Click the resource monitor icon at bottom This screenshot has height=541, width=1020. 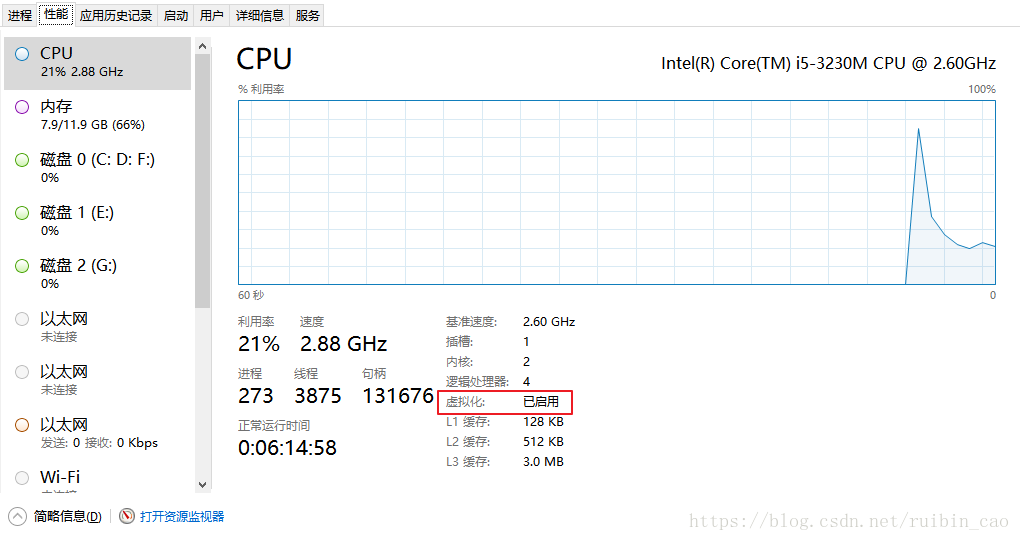[127, 516]
